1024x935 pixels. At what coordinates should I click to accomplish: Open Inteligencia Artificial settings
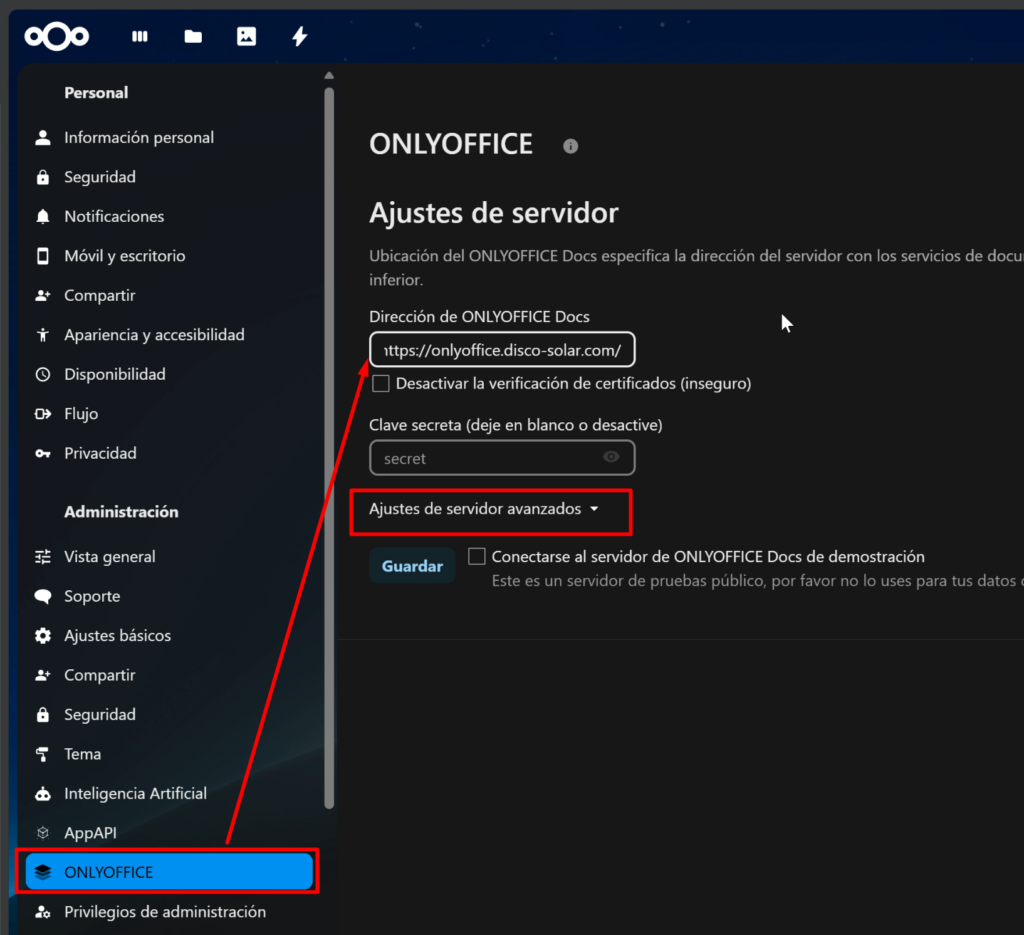tap(136, 793)
